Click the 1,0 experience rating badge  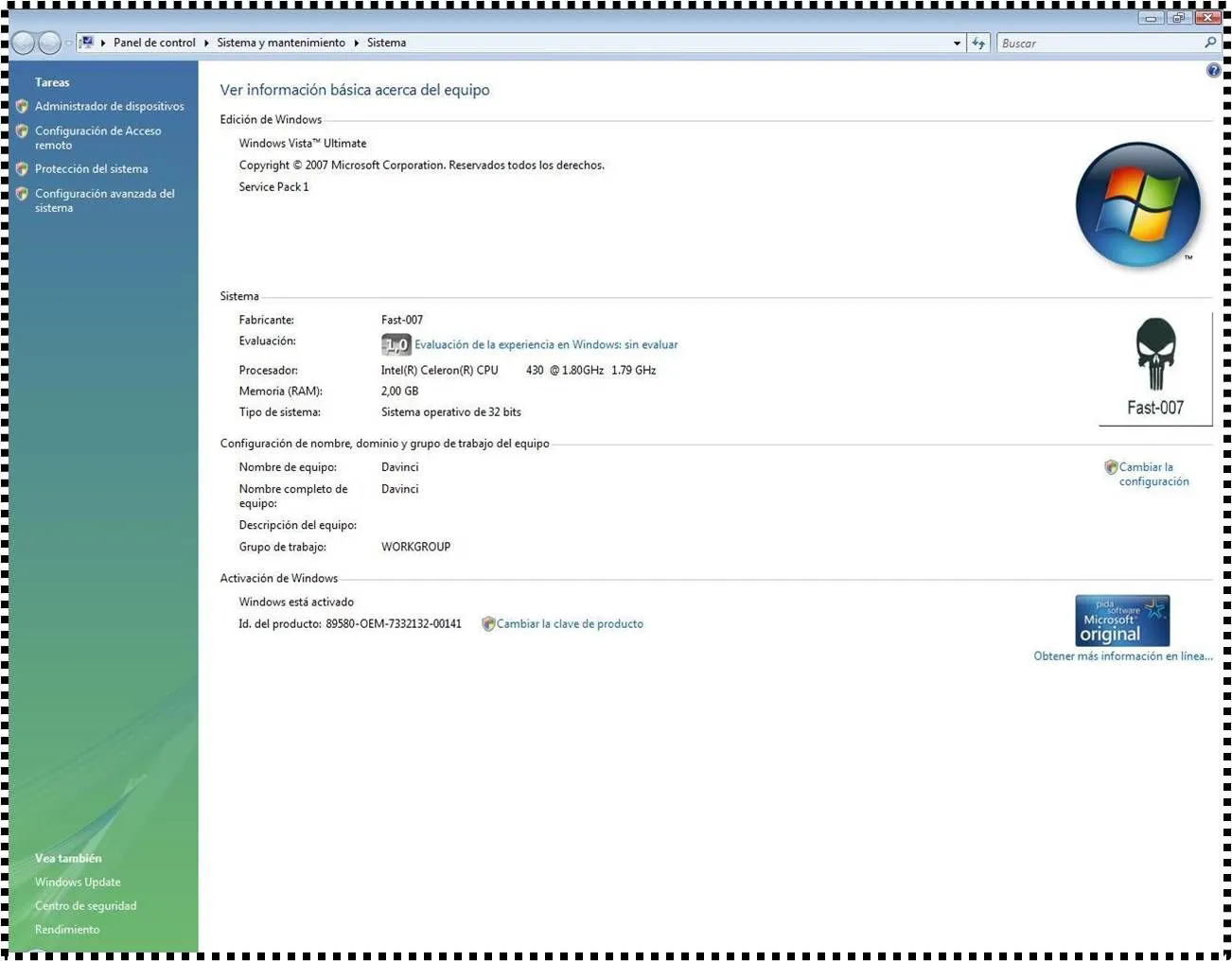pyautogui.click(x=396, y=345)
